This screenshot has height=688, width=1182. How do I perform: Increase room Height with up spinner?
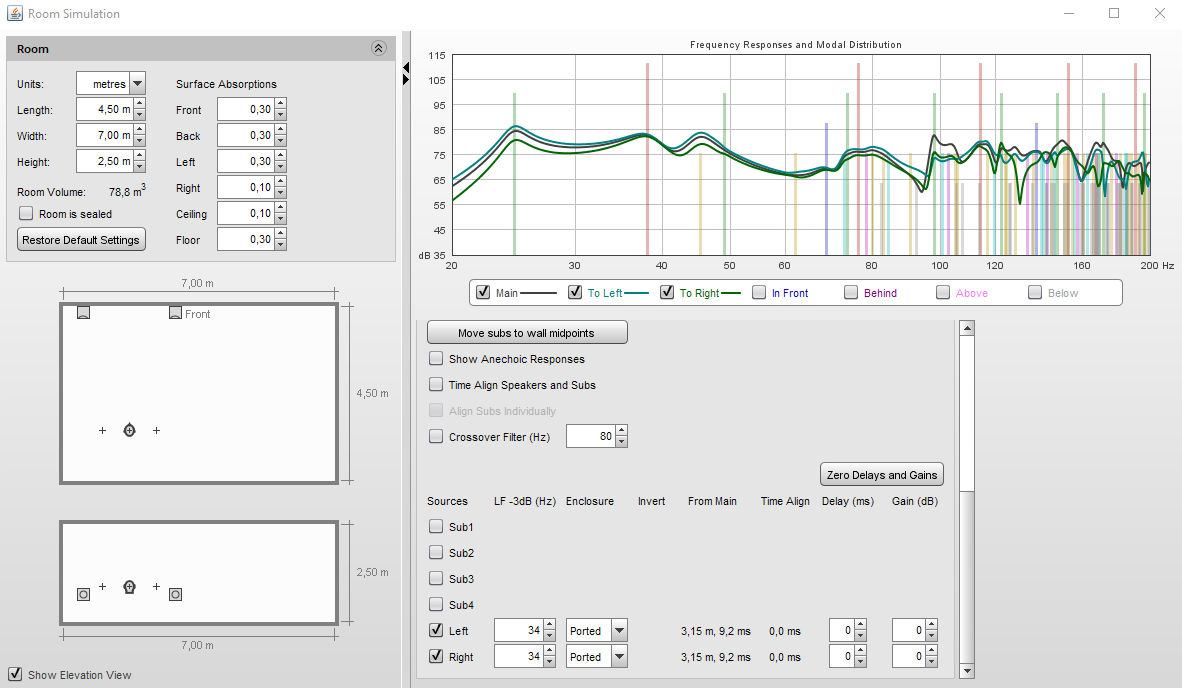tap(139, 156)
